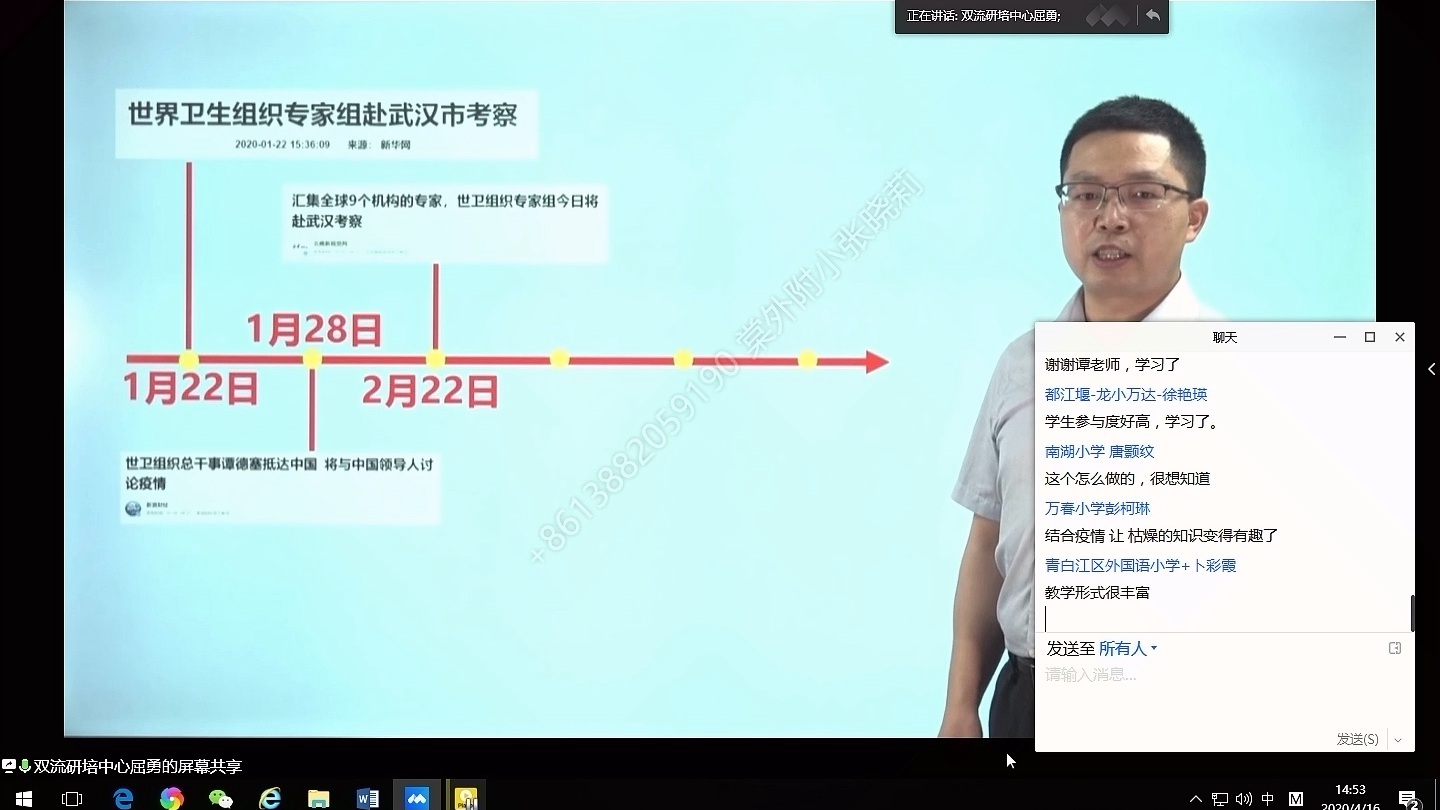Viewport: 1440px width, 810px height.
Task: Click sender name 南湖小学 唐颢纹
Action: click(1099, 451)
